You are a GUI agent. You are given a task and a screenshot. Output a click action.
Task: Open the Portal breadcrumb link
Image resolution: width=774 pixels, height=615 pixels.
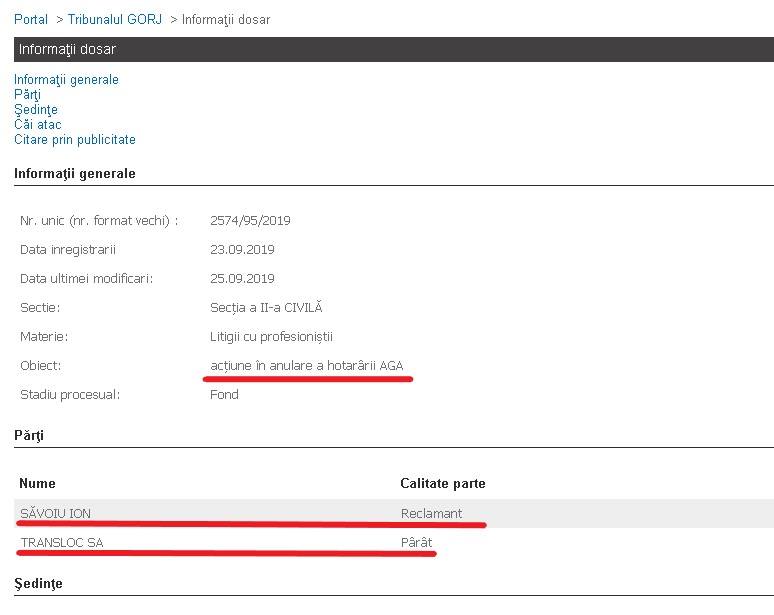tap(31, 20)
